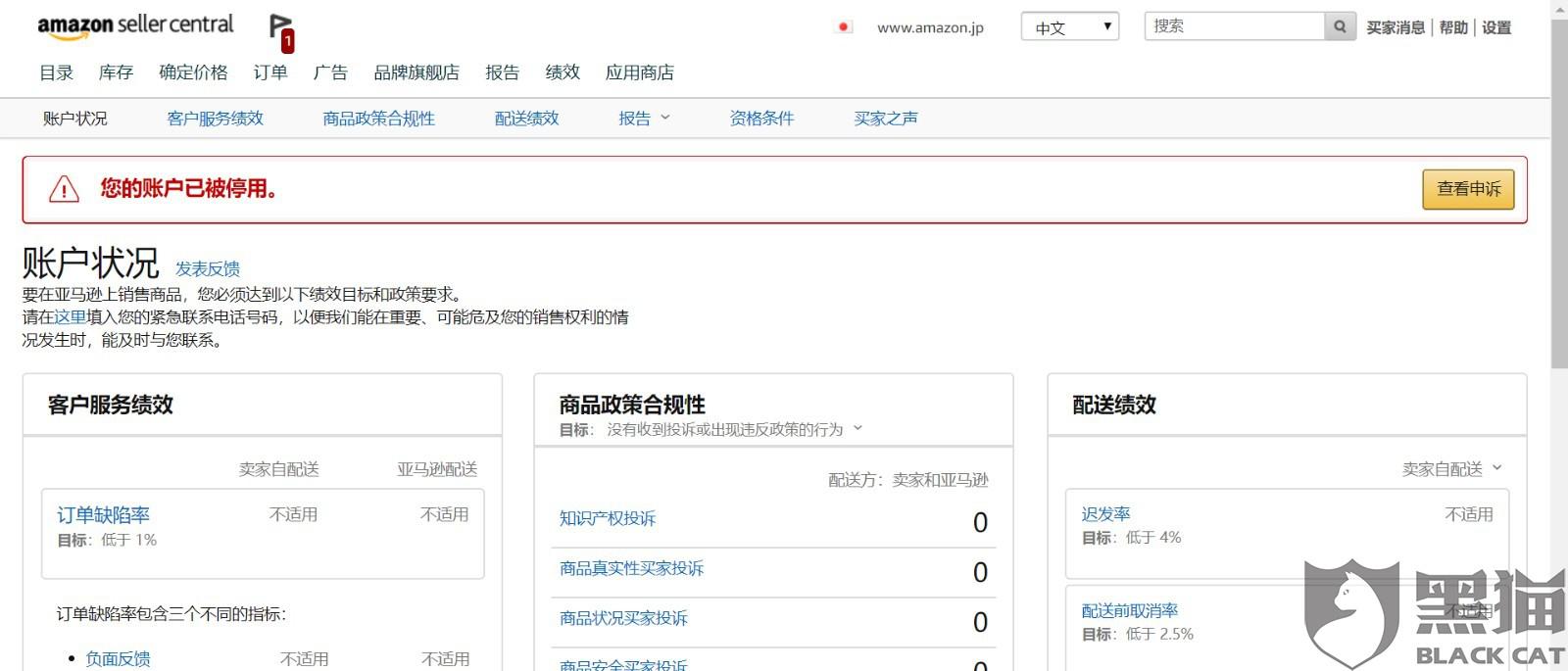Click the 目标: 低于 1% text
1568x671 pixels.
[x=107, y=540]
